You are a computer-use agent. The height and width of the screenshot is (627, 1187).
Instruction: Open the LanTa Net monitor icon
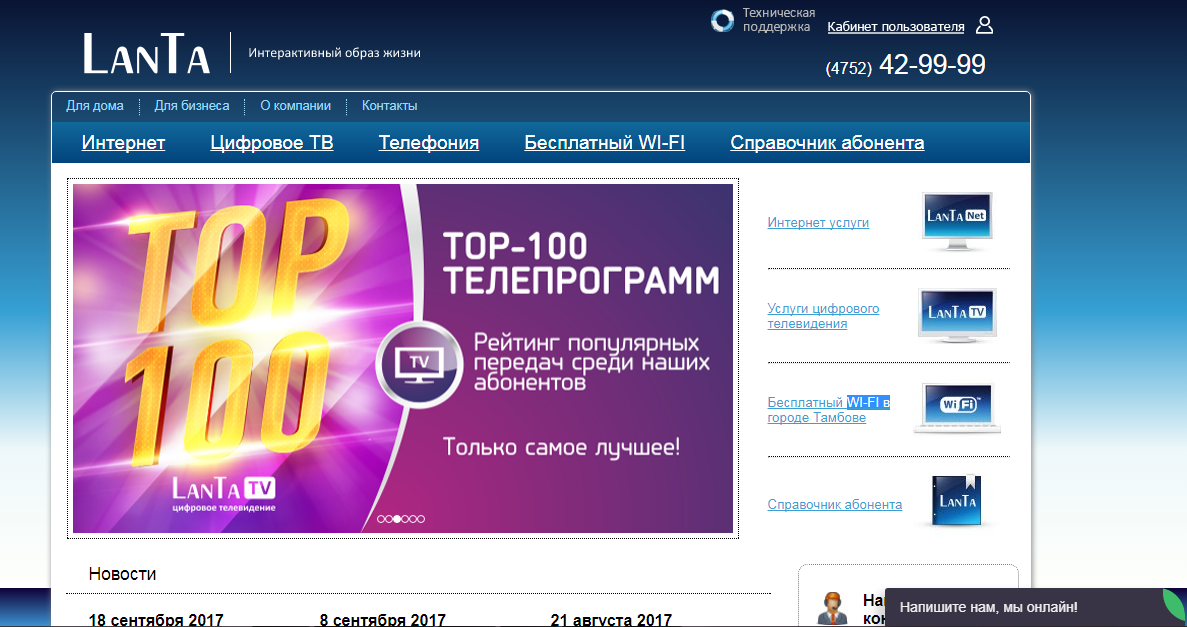(957, 221)
